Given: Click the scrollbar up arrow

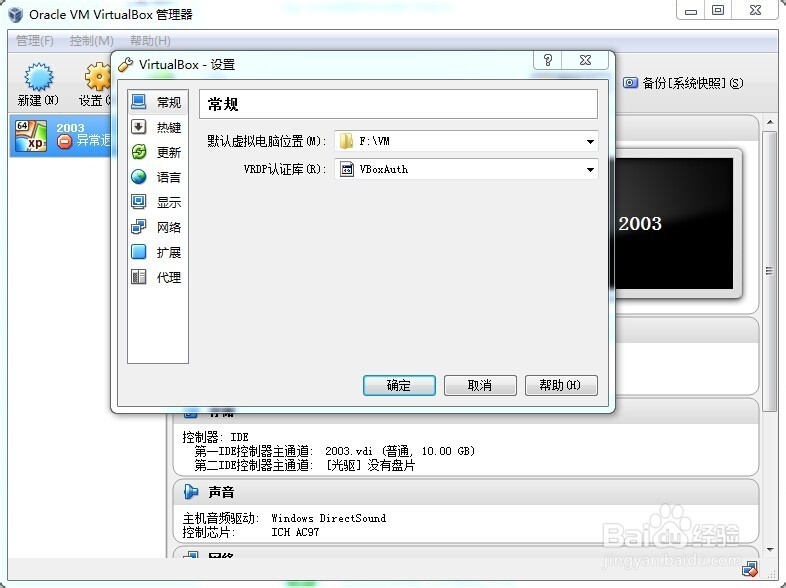Looking at the screenshot, I should point(770,122).
